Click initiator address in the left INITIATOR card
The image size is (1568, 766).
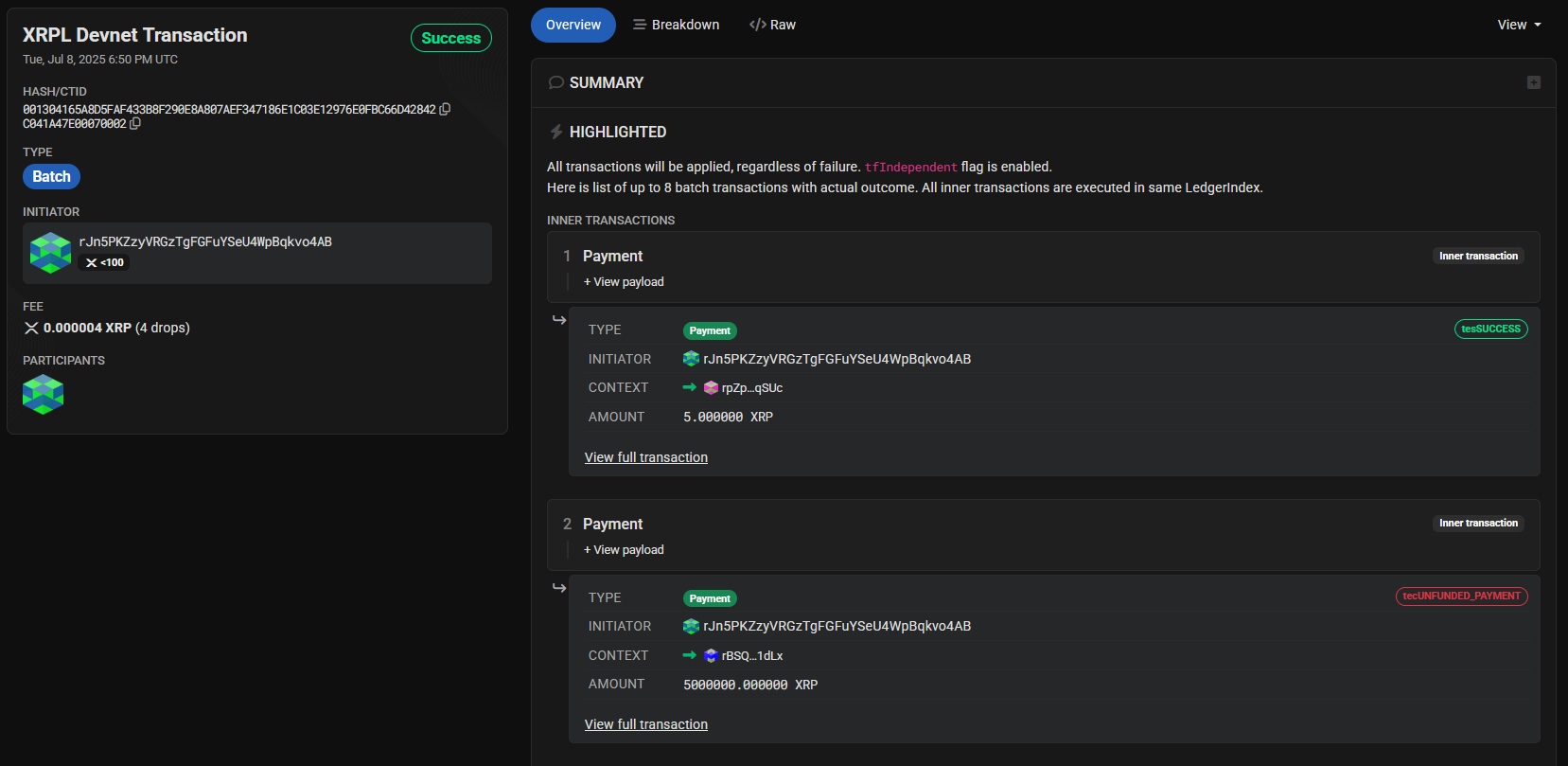(205, 241)
